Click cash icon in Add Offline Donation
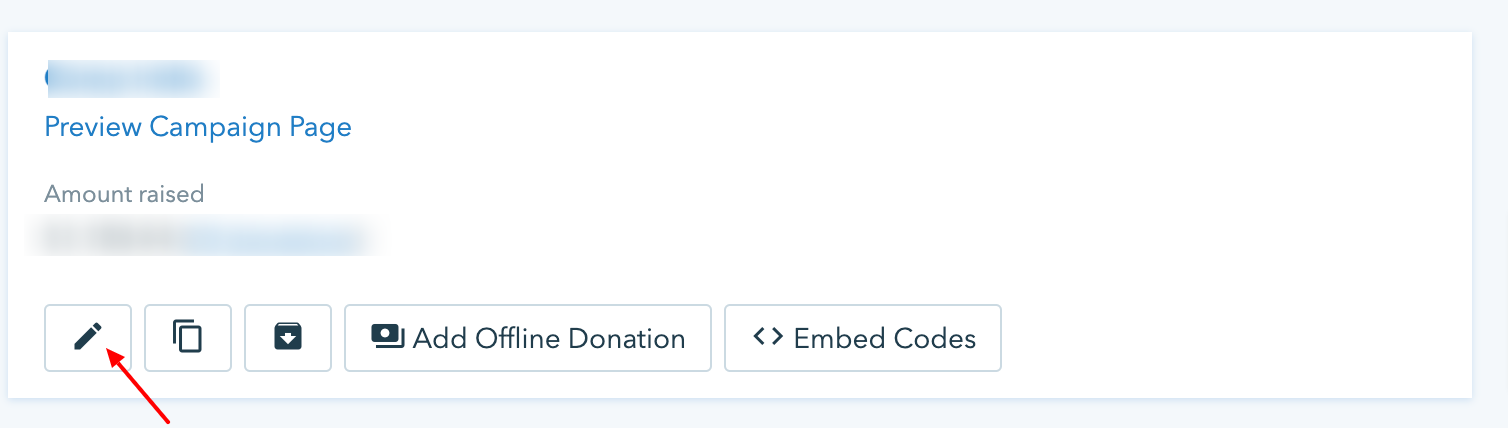The height and width of the screenshot is (428, 1508). point(386,337)
